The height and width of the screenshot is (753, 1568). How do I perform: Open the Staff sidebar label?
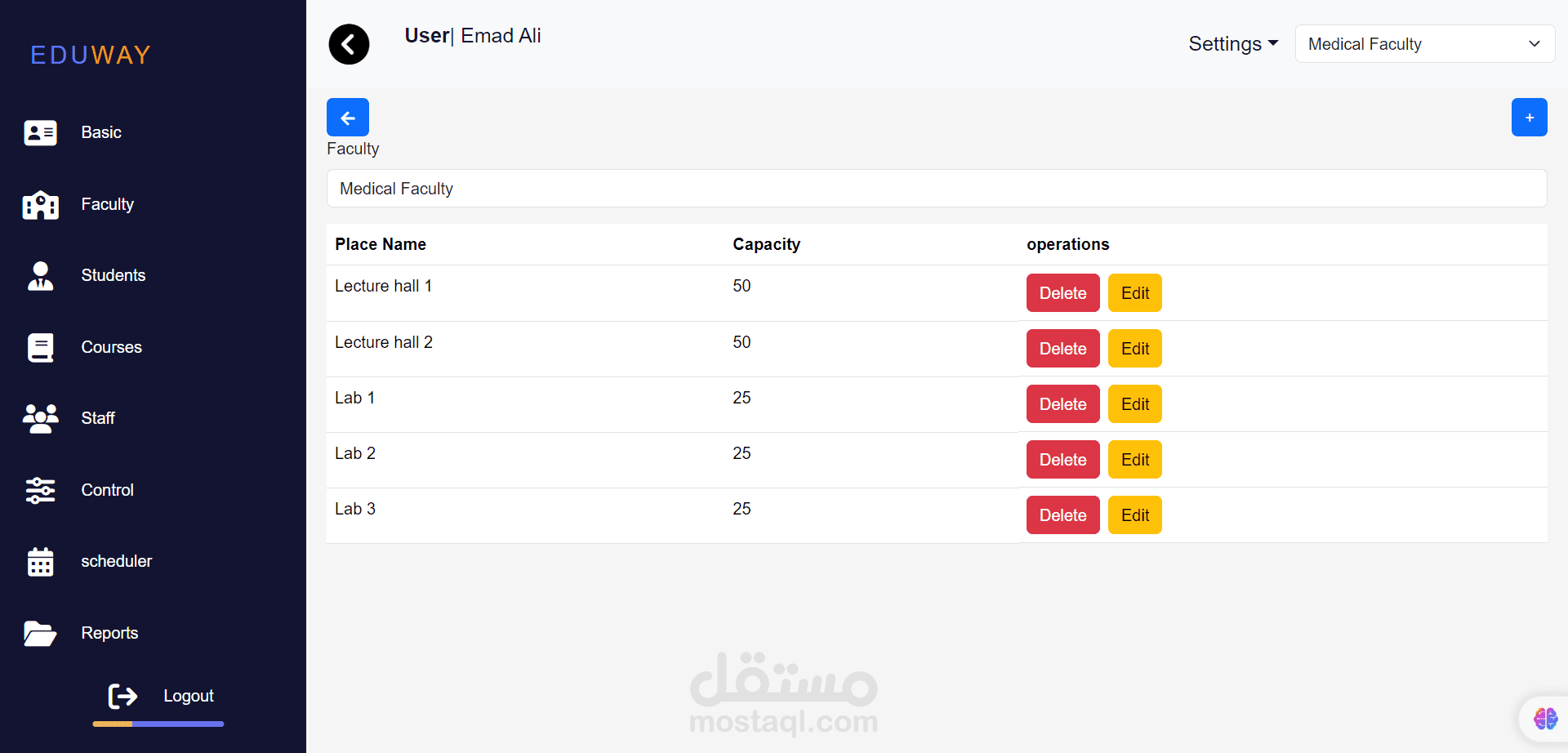(x=98, y=418)
